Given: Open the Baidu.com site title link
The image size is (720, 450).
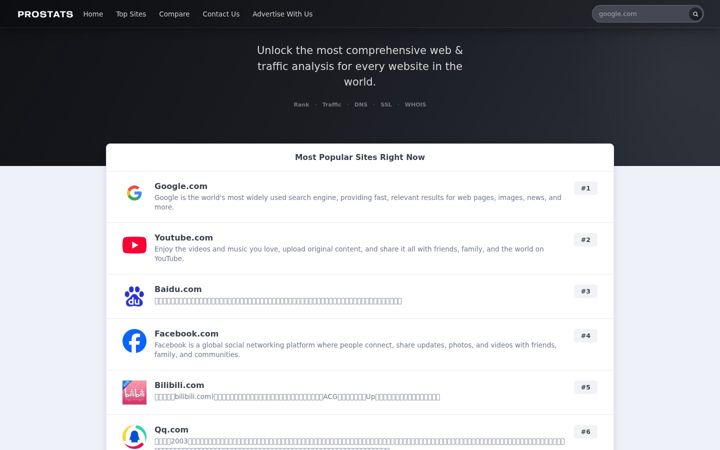Looking at the screenshot, I should 178,289.
